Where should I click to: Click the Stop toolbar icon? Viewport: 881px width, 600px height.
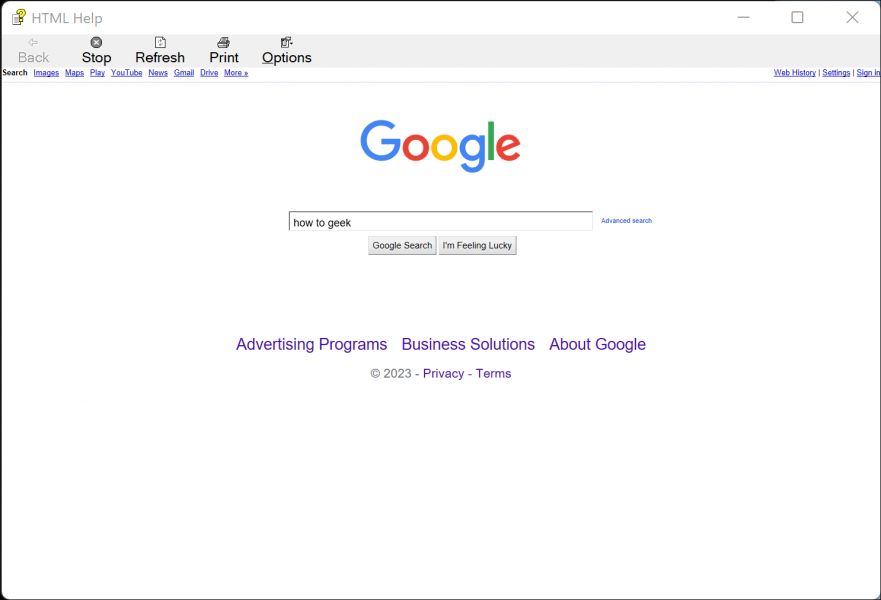(x=96, y=43)
